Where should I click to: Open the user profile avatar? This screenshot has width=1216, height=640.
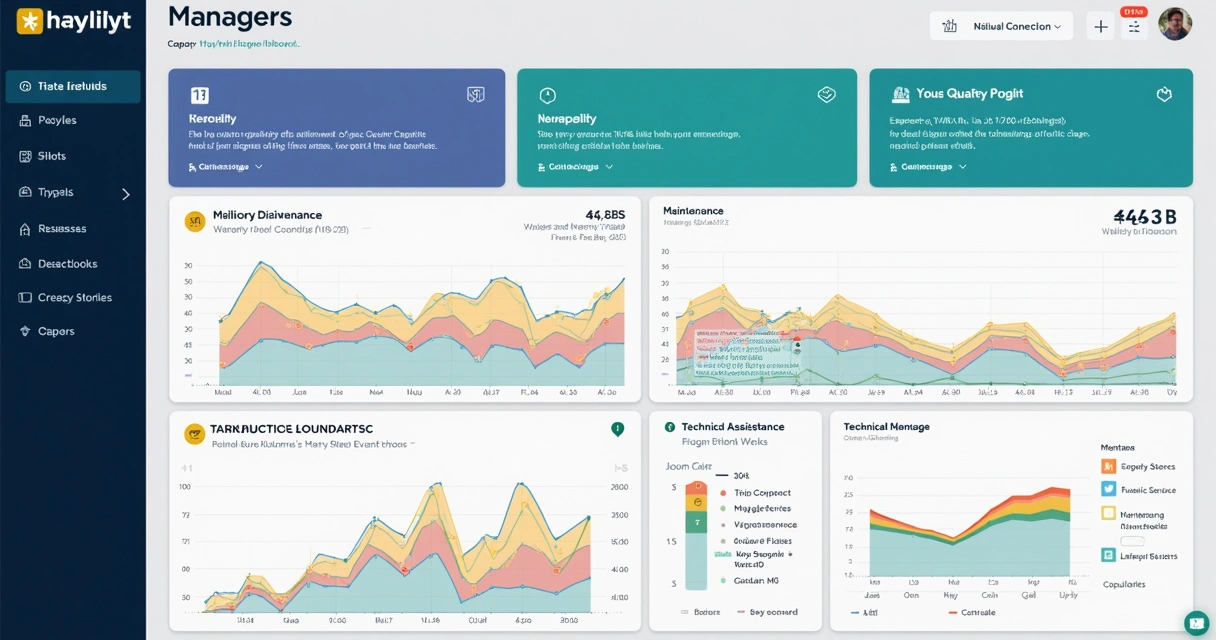point(1175,24)
